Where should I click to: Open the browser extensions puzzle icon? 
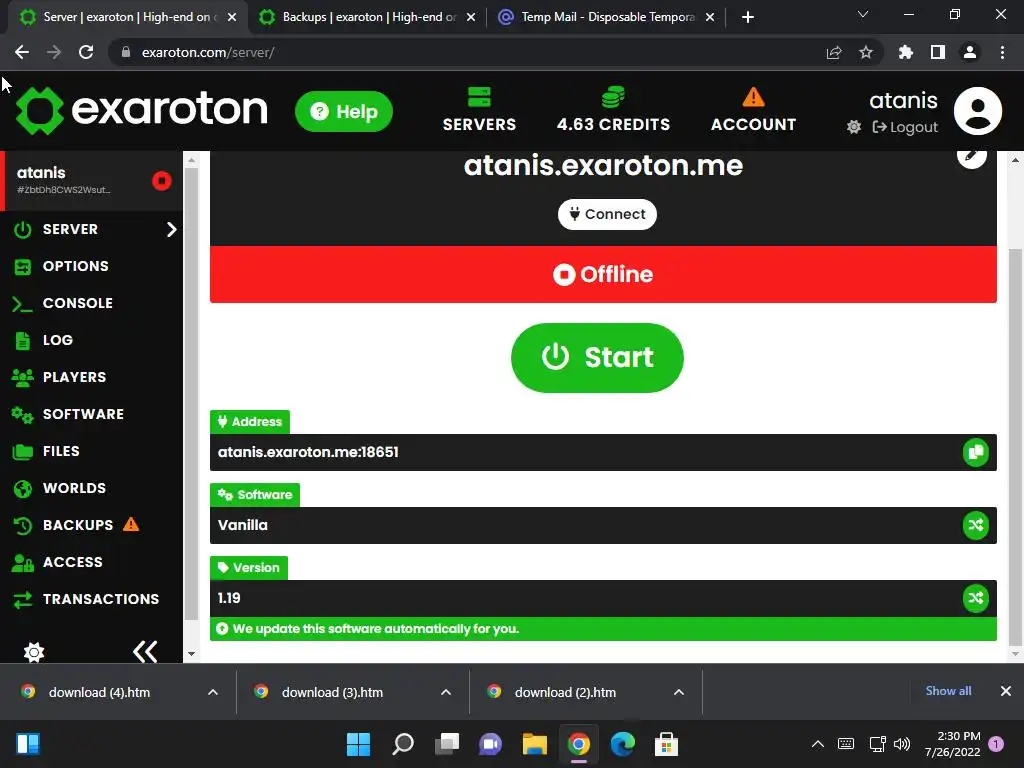tap(906, 52)
